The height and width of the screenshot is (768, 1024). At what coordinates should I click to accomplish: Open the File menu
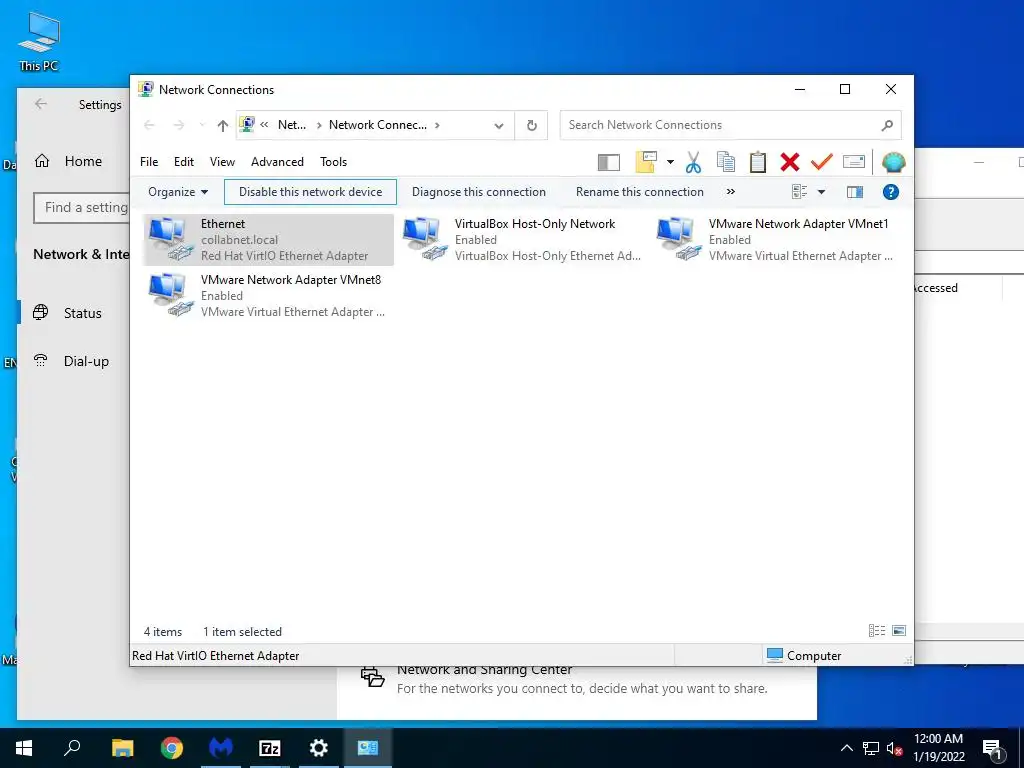point(149,162)
